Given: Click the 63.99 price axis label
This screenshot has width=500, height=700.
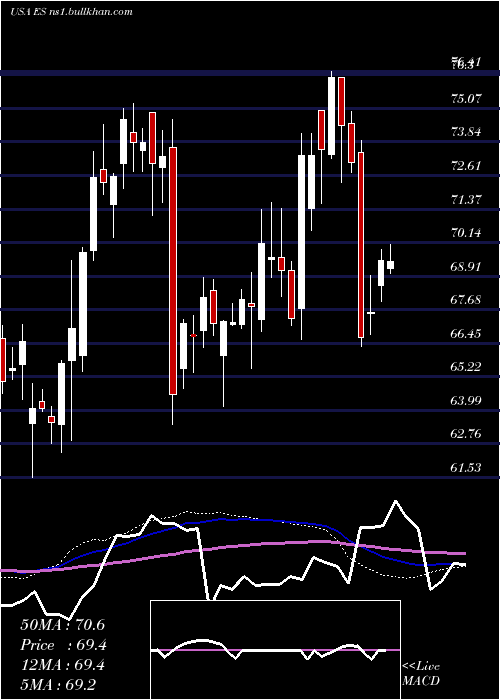Looking at the screenshot, I should coord(467,400).
